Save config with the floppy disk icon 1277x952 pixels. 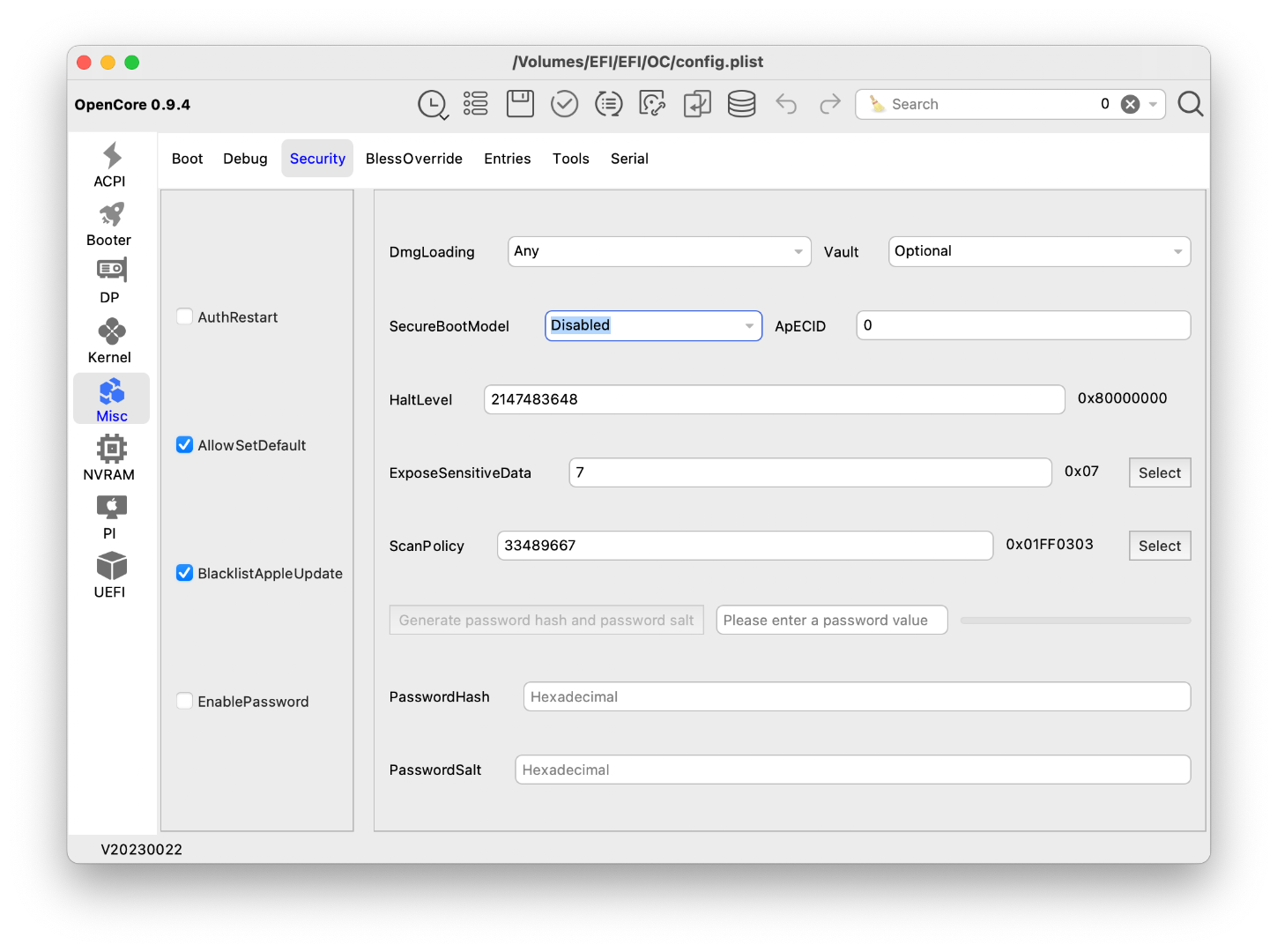tap(520, 104)
